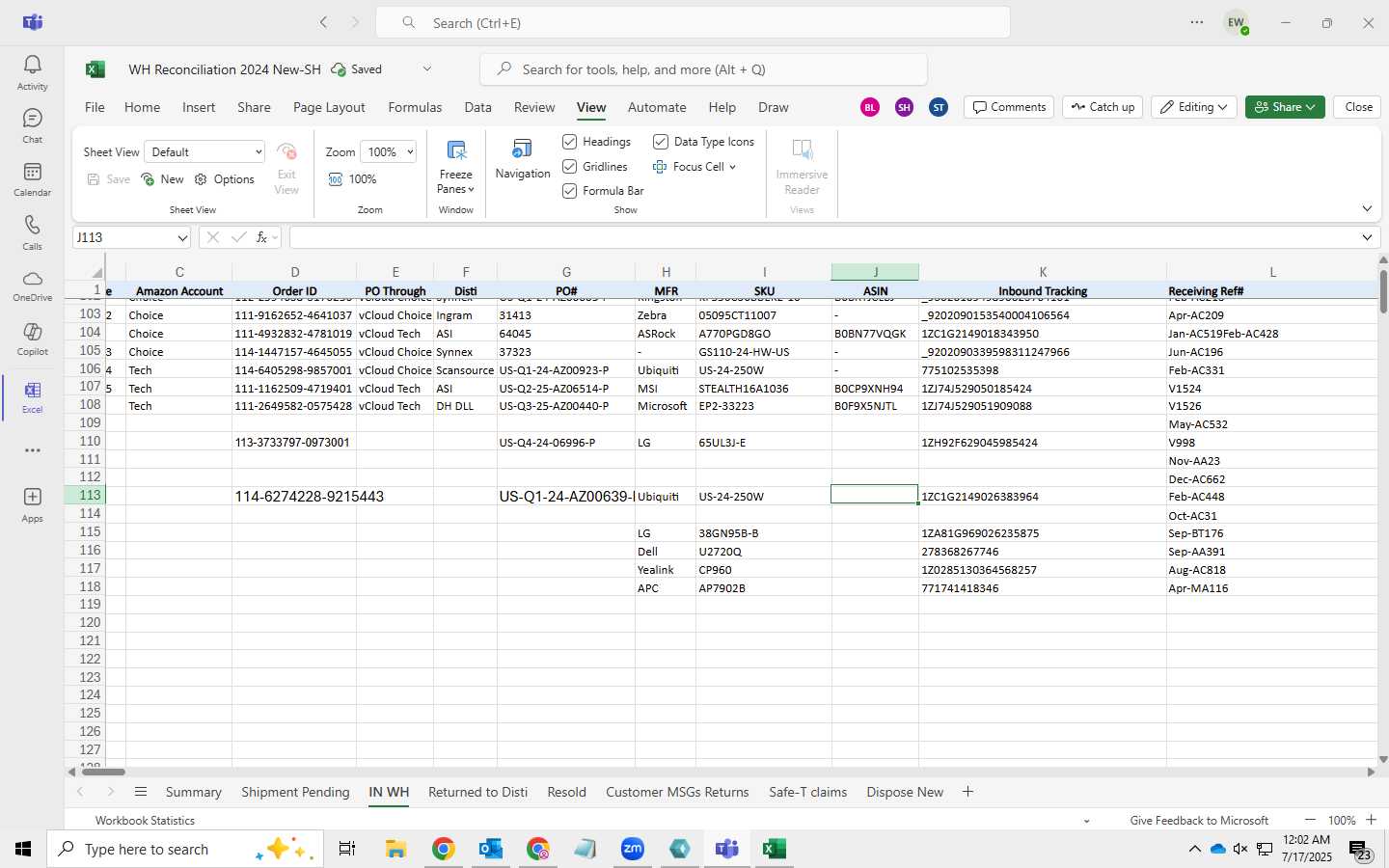Toggle the Headings checkbox
Image resolution: width=1389 pixels, height=868 pixels.
click(x=570, y=142)
